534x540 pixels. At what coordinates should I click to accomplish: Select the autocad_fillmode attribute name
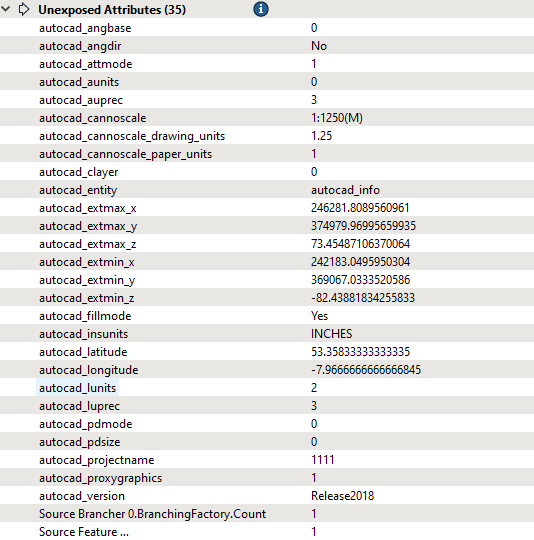(x=85, y=316)
